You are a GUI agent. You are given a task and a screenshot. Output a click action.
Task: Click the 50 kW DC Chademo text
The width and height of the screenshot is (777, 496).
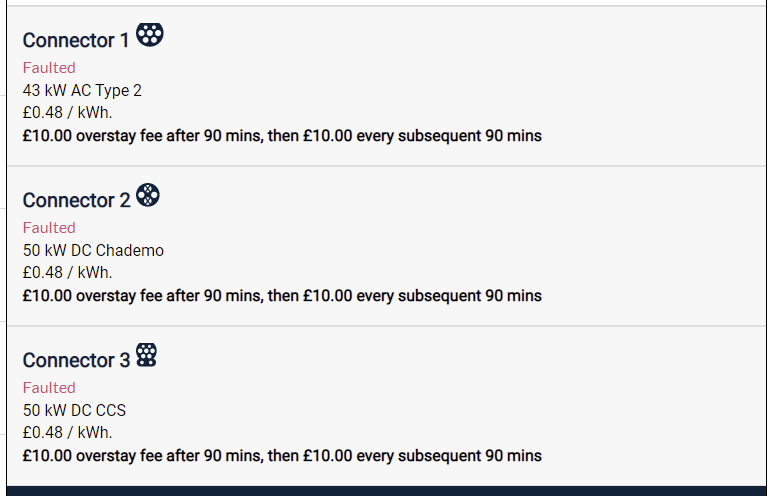pyautogui.click(x=93, y=250)
